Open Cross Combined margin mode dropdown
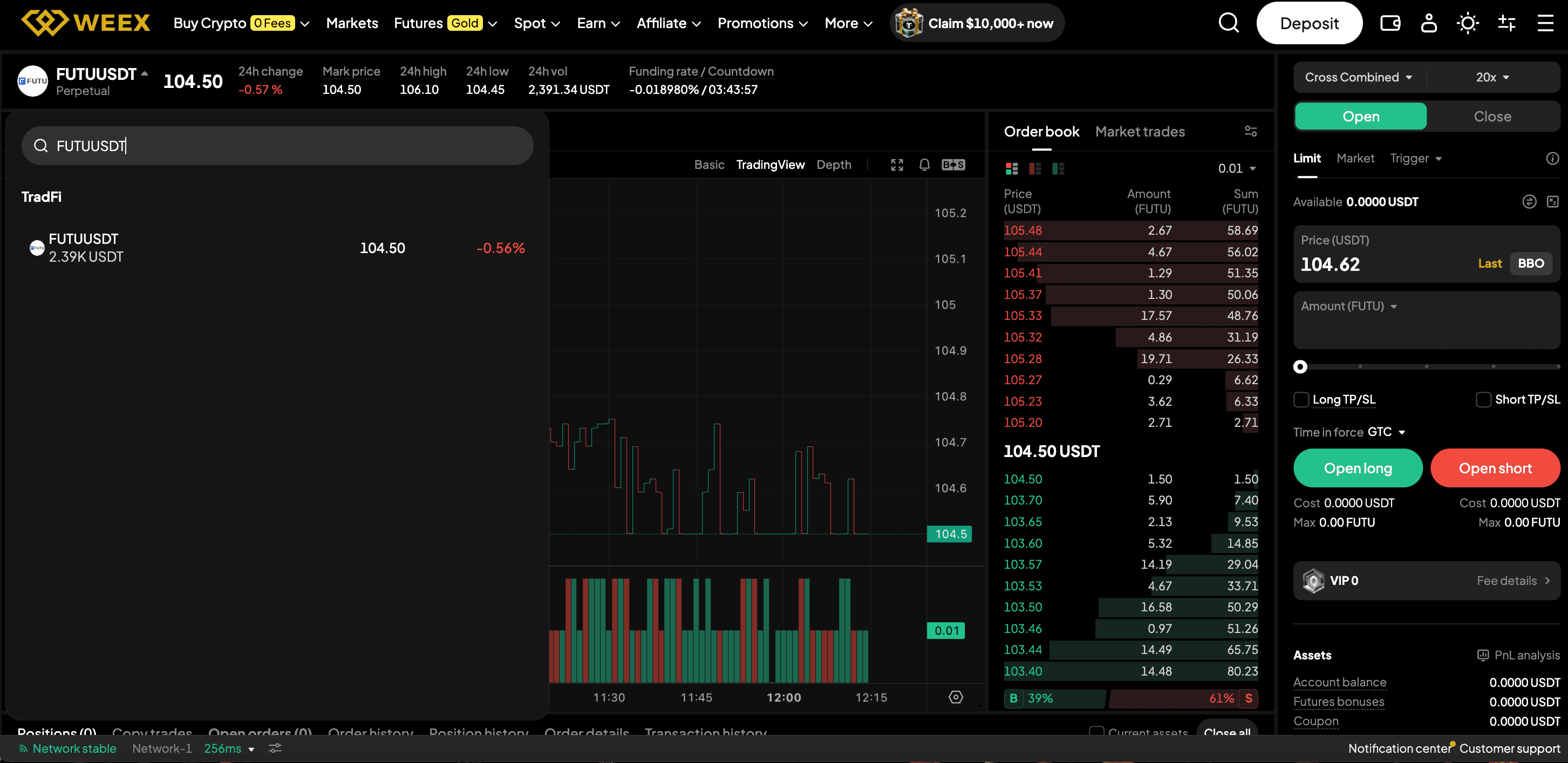Viewport: 1568px width, 763px height. (1358, 77)
